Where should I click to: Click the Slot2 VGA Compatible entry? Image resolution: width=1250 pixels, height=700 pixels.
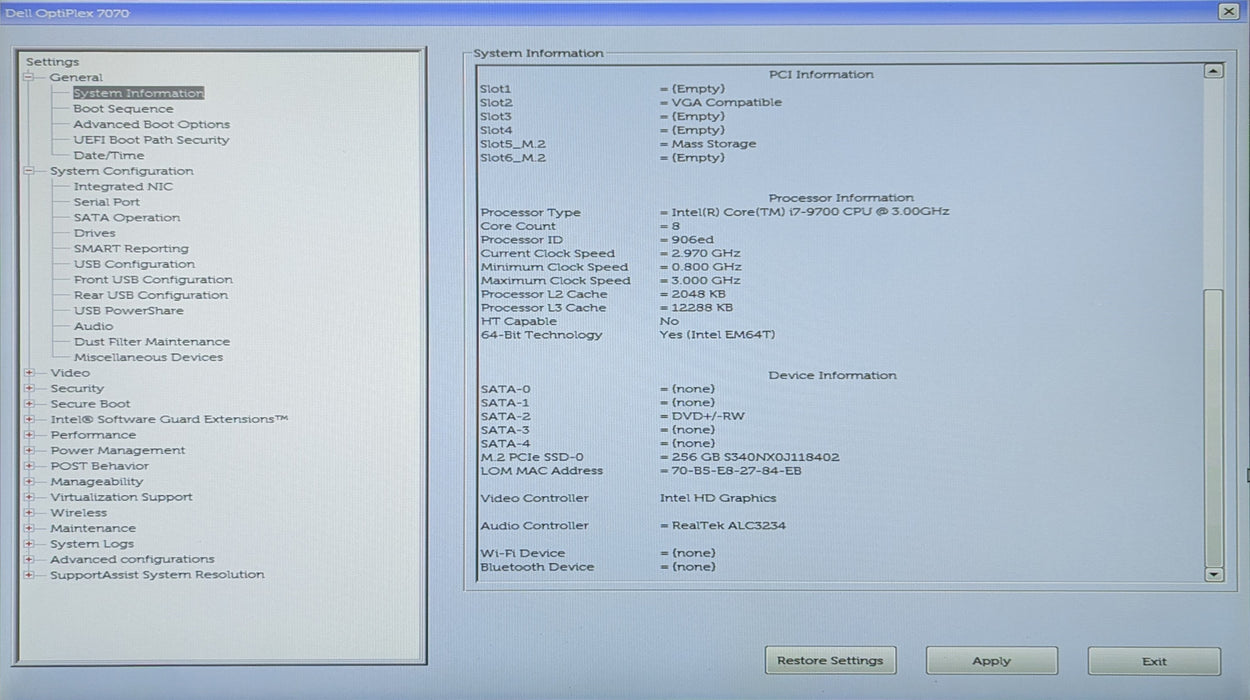click(726, 103)
